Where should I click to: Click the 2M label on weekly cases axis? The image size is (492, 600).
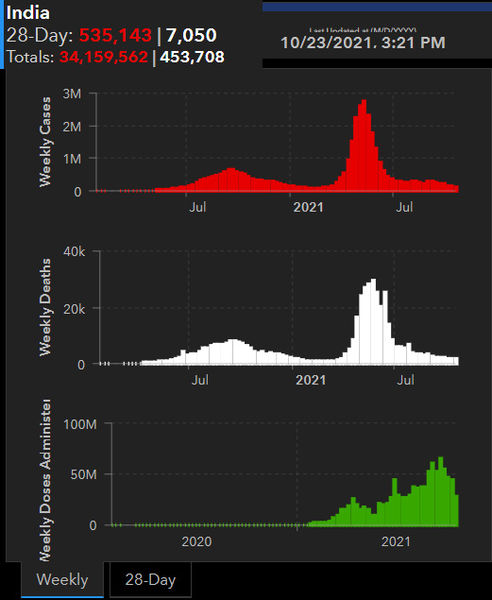pyautogui.click(x=72, y=127)
